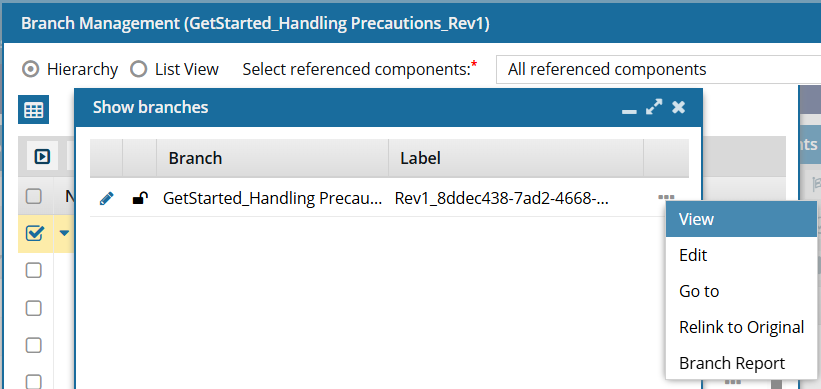Open the All referenced components dropdown
This screenshot has height=389, width=821.
coord(658,69)
